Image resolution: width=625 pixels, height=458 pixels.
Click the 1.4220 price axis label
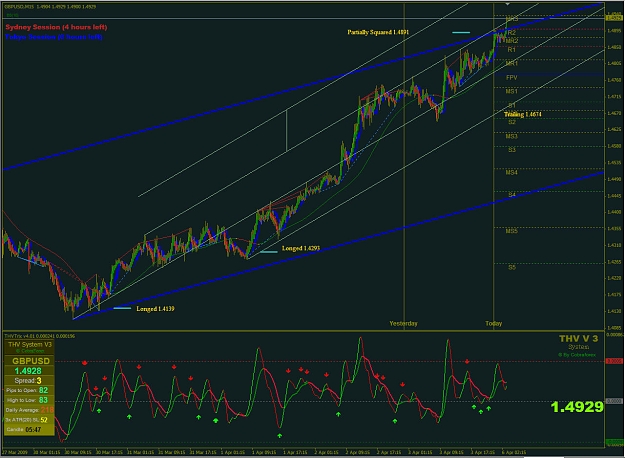tap(614, 278)
